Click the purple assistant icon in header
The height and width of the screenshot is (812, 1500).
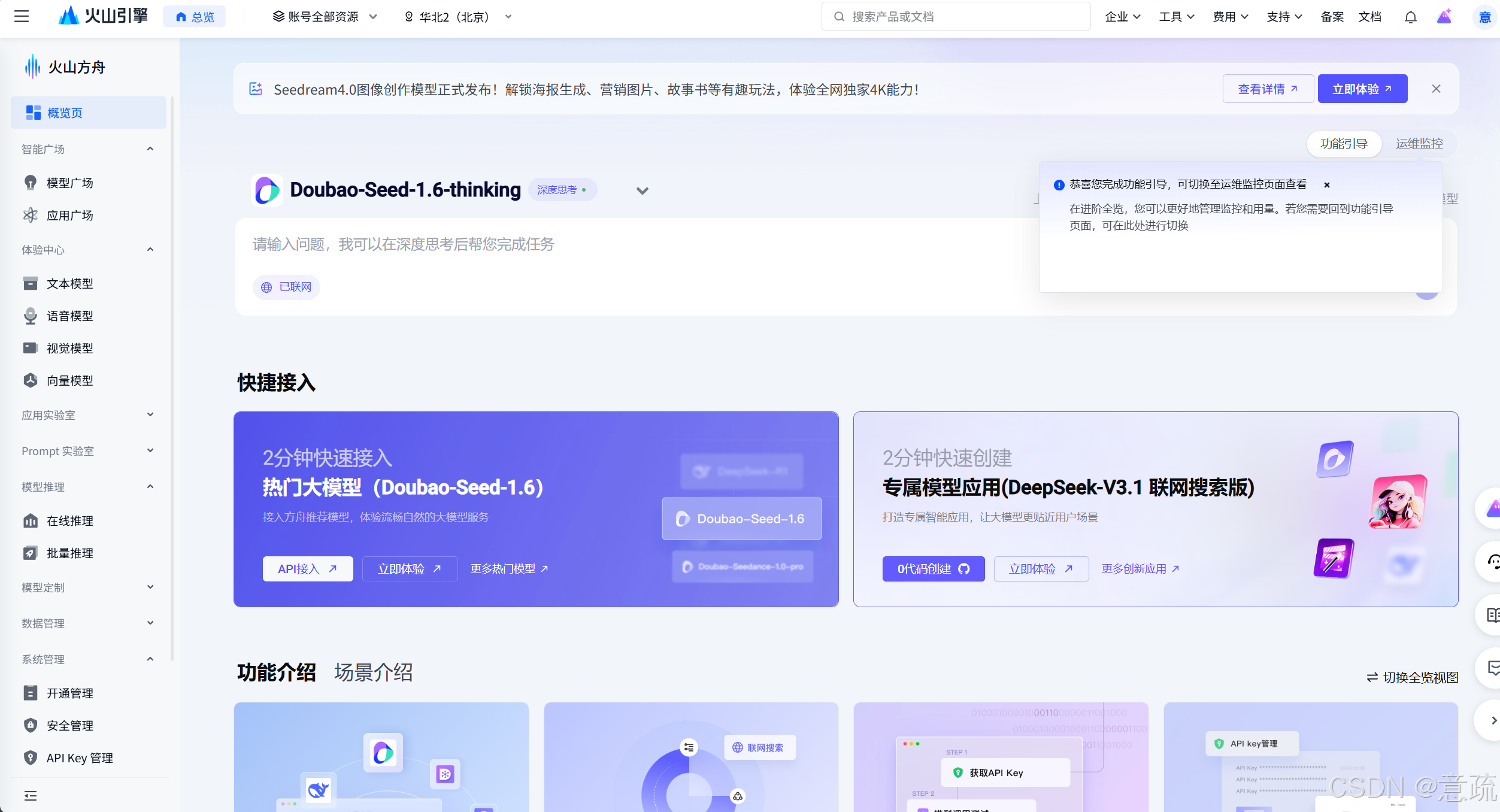tap(1444, 17)
